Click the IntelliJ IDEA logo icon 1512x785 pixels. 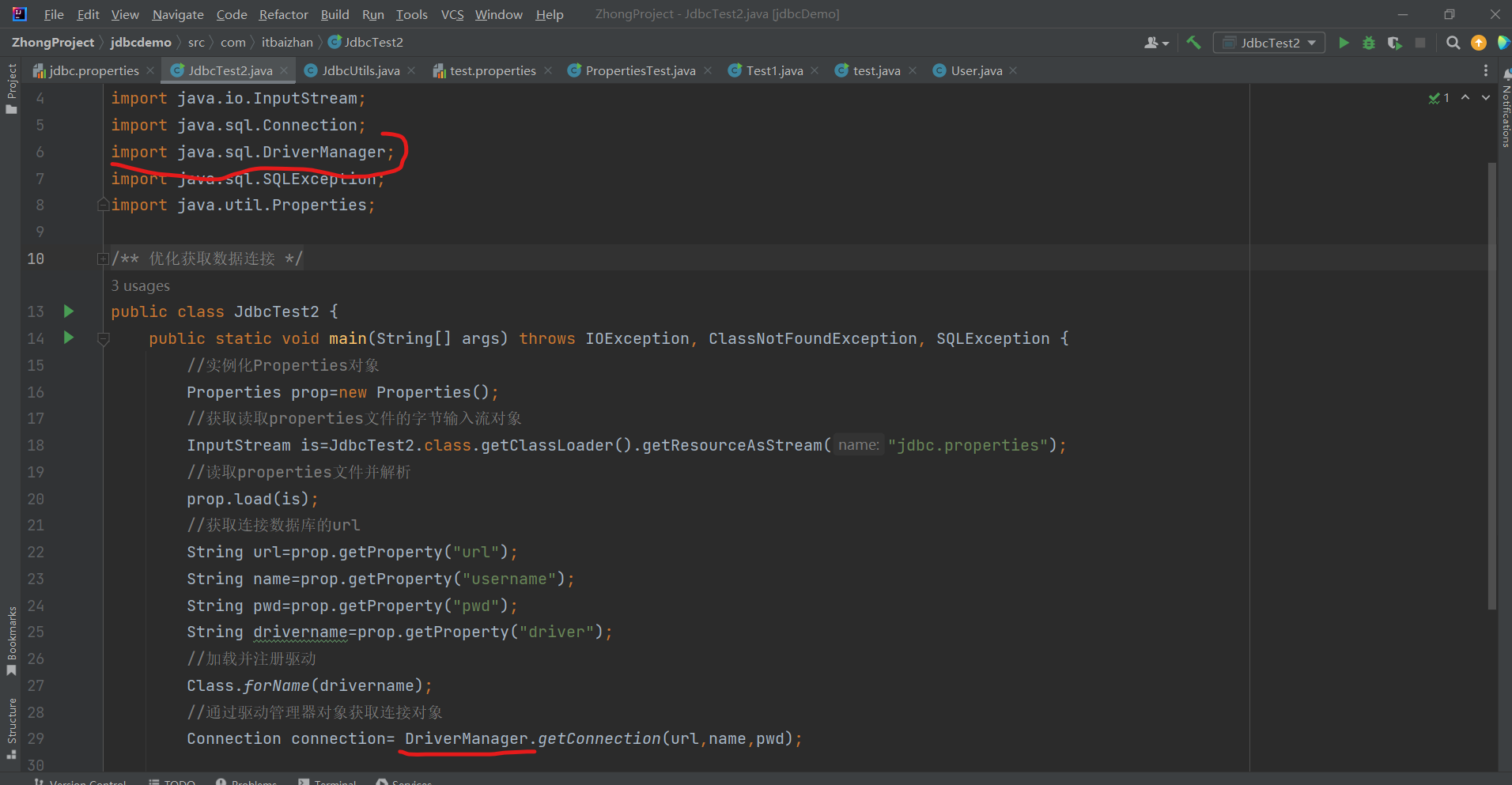pos(19,14)
